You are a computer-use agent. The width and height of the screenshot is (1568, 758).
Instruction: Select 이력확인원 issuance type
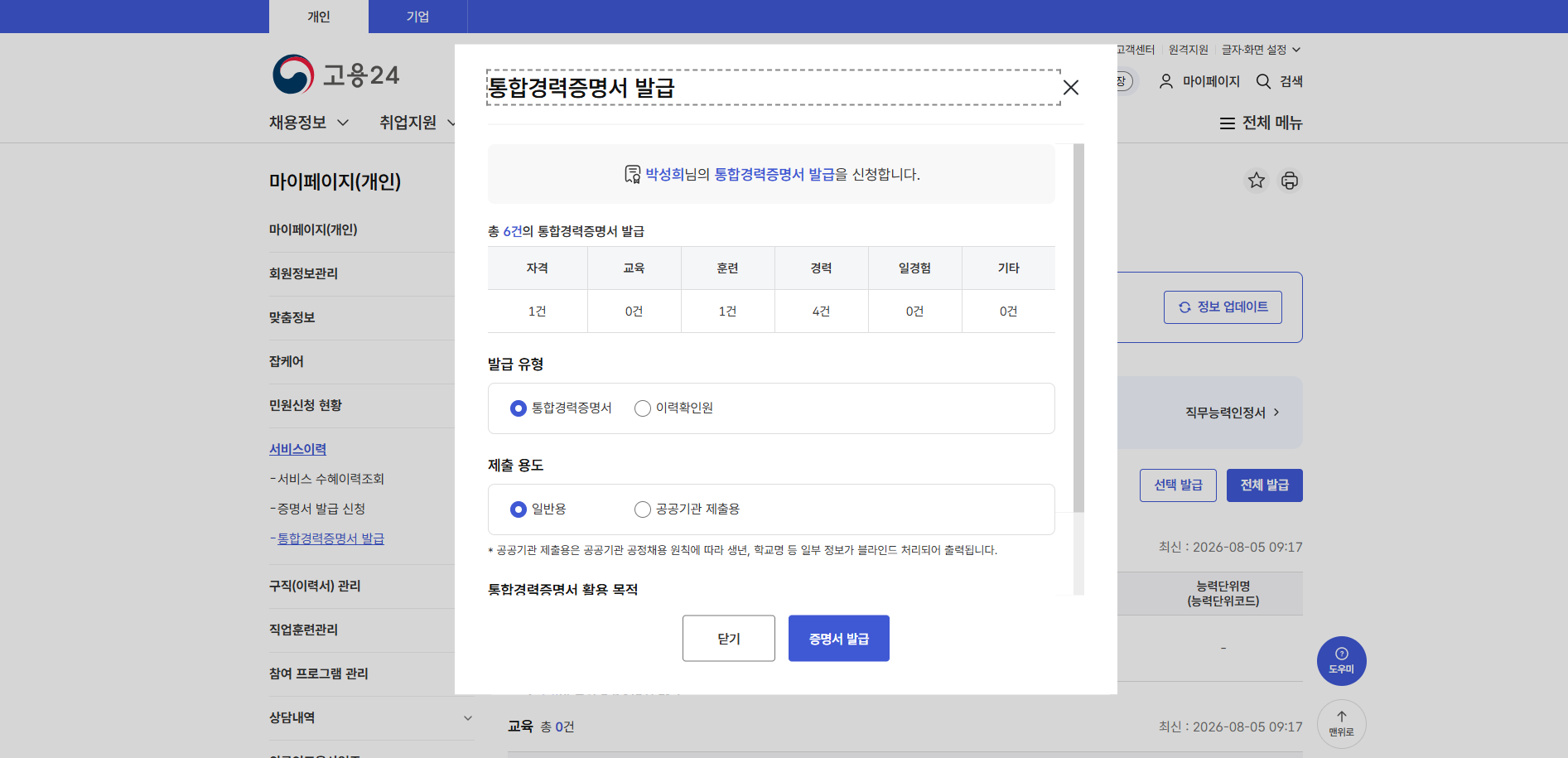(643, 408)
